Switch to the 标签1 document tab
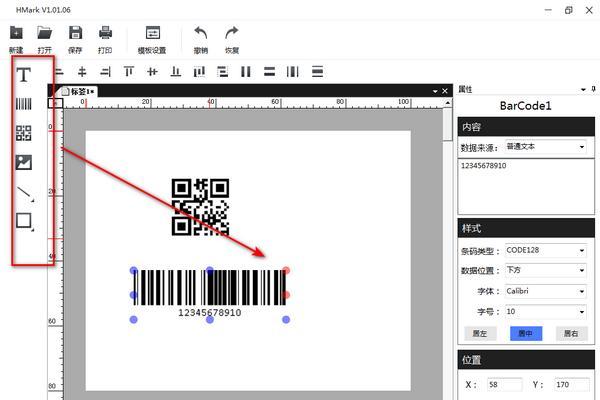 77,91
